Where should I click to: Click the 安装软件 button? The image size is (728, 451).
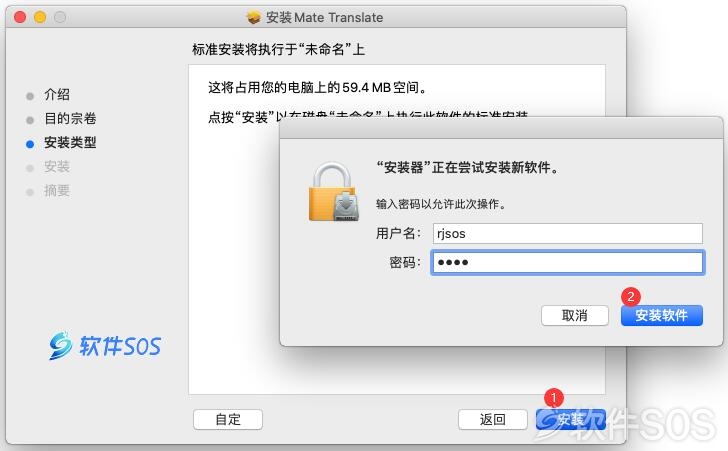[662, 315]
